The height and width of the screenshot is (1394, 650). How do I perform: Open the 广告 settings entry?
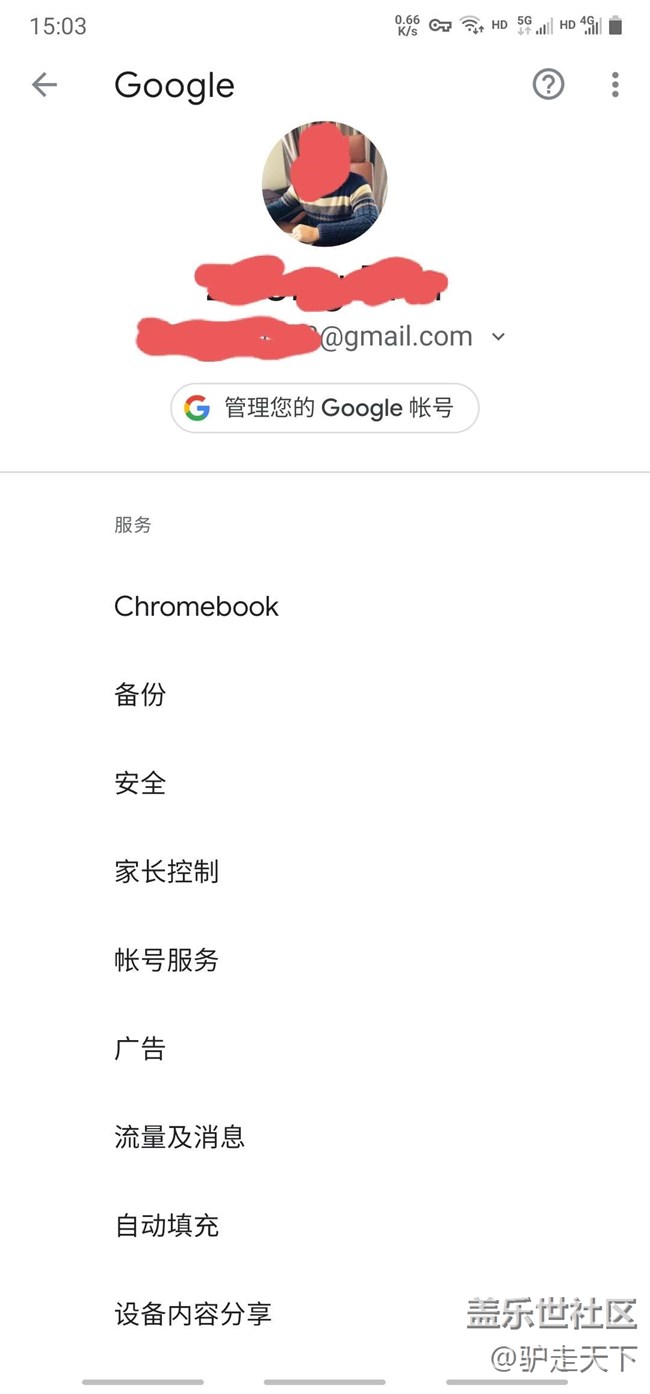pyautogui.click(x=140, y=1049)
